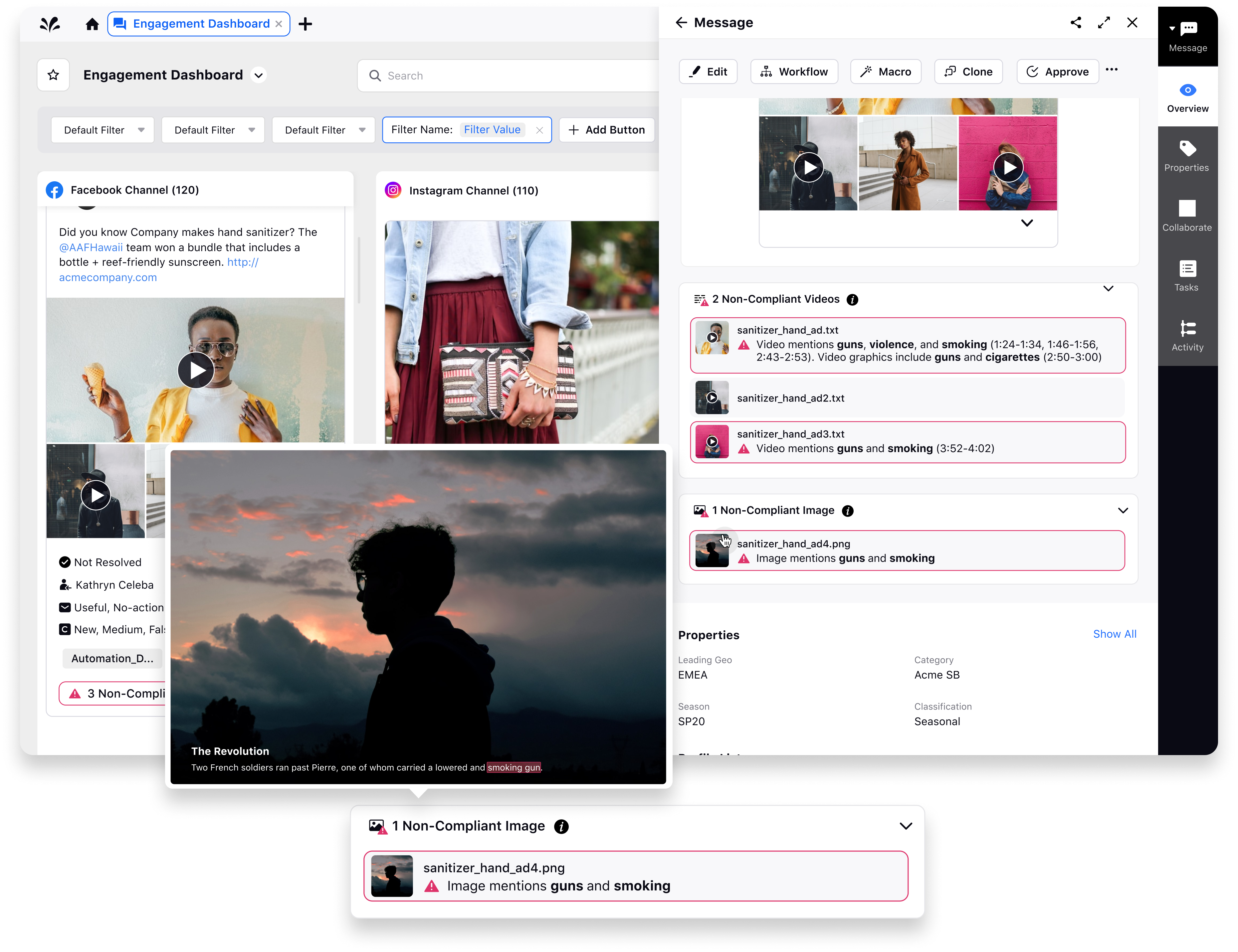Click the home icon in top bar
This screenshot has width=1238, height=952.
point(92,24)
